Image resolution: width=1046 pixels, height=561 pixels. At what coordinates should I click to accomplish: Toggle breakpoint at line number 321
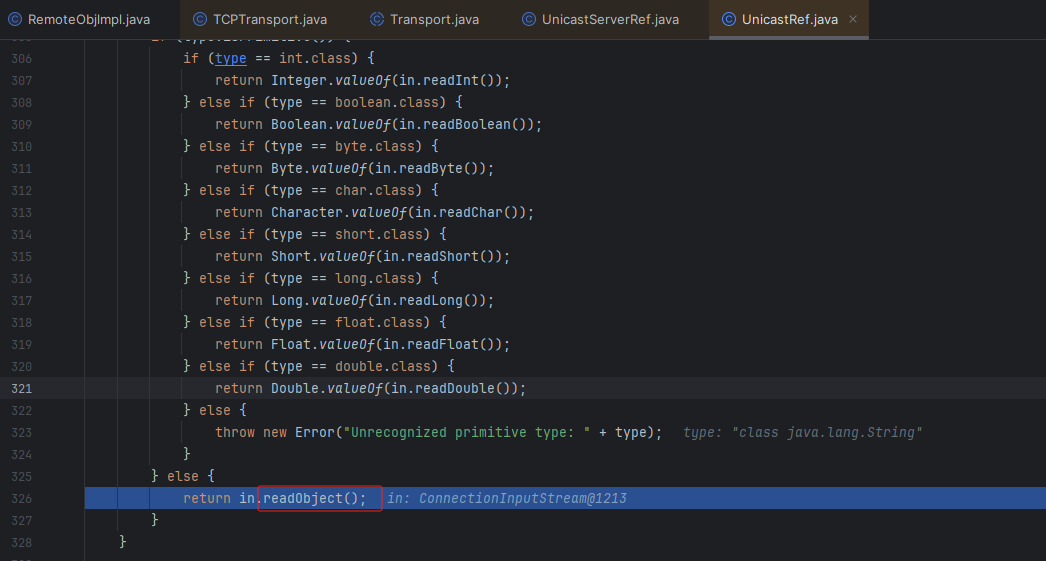point(22,388)
